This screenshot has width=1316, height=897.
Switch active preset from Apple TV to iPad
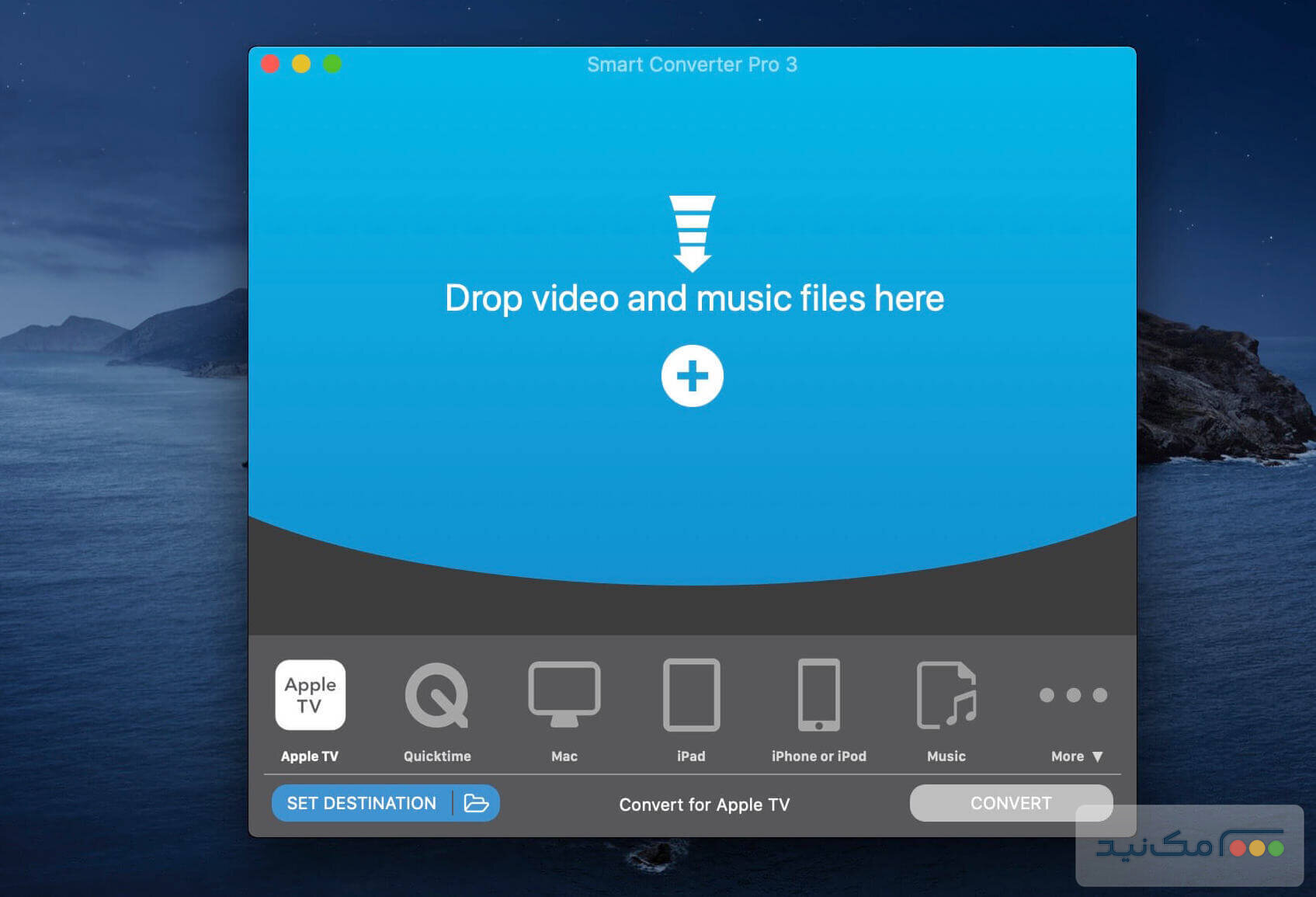point(690,695)
